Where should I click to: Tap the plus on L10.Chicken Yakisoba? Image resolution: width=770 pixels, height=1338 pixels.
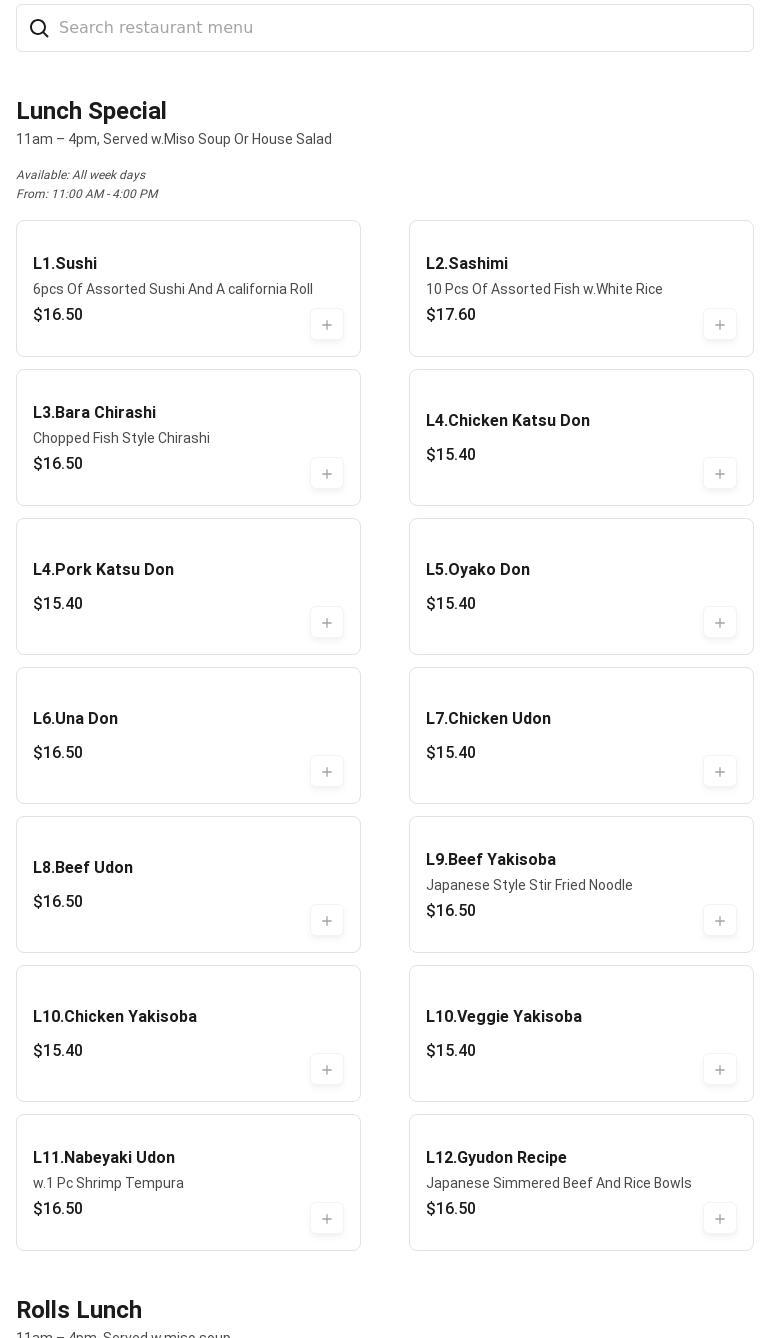[x=327, y=1070]
